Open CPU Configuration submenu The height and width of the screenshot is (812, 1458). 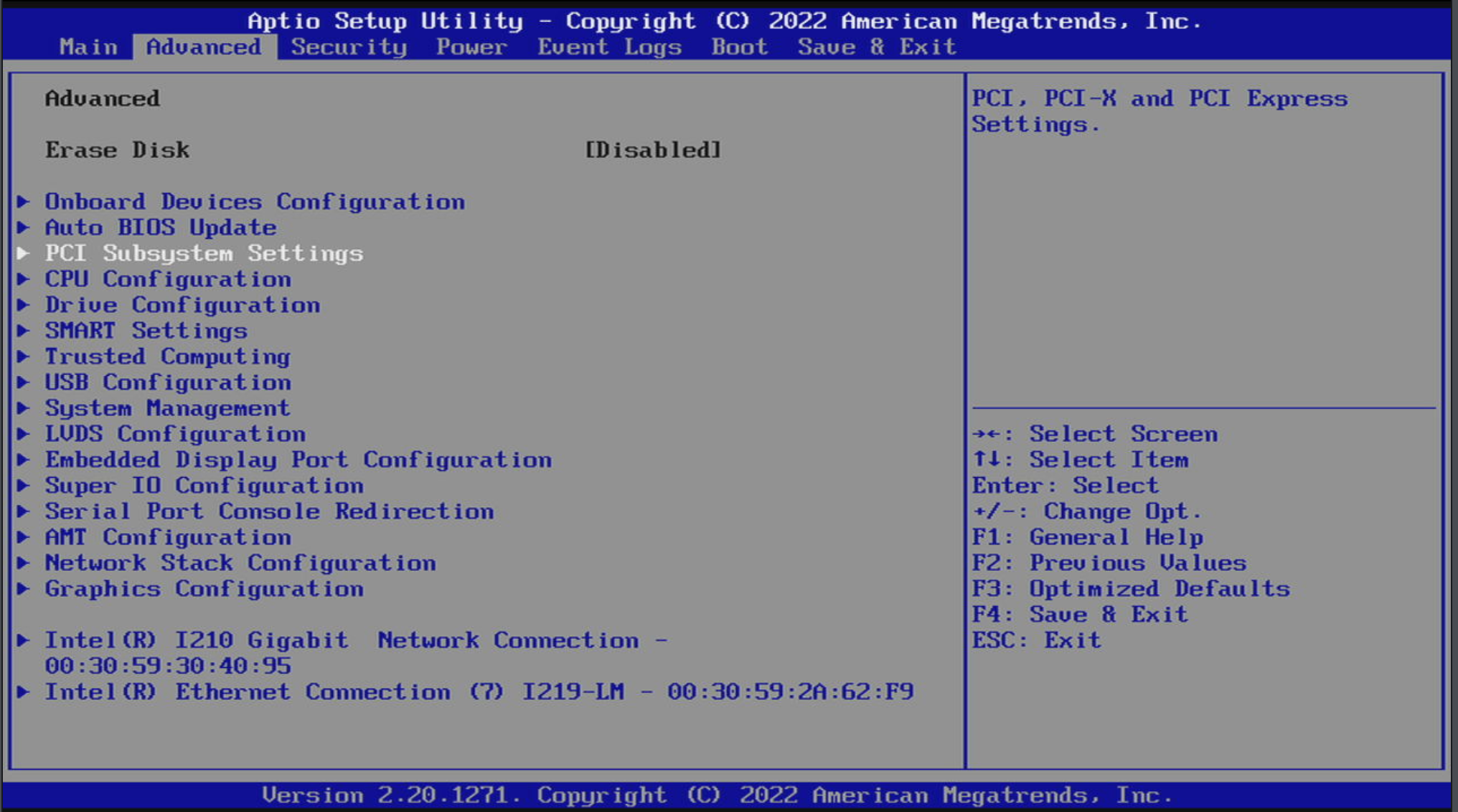(168, 279)
